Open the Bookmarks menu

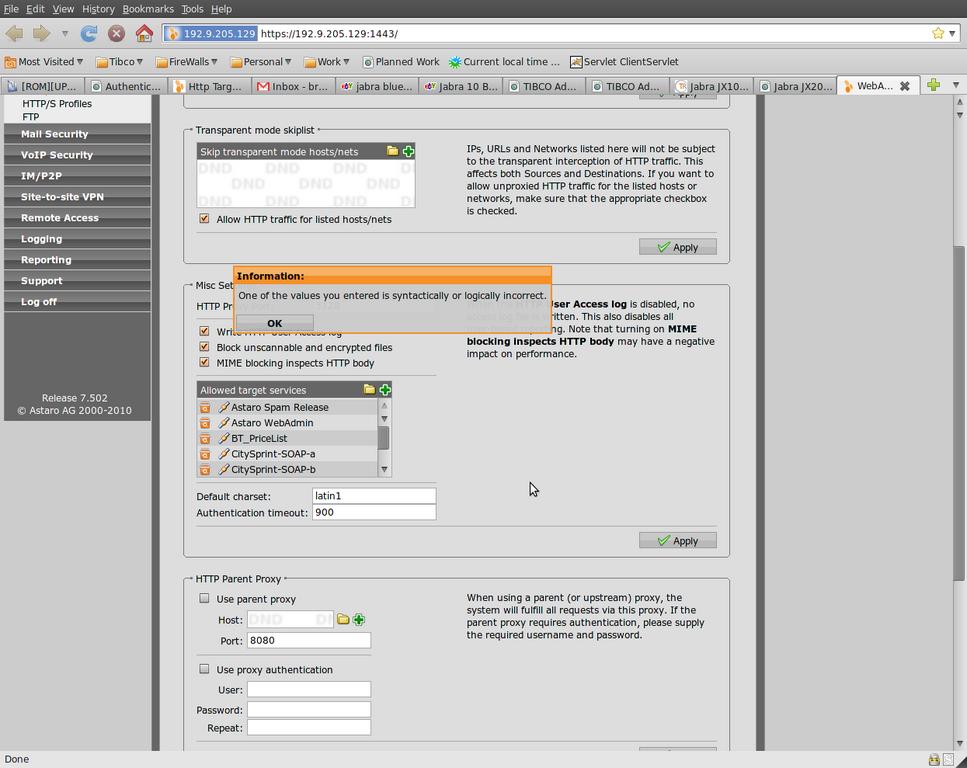[148, 9]
